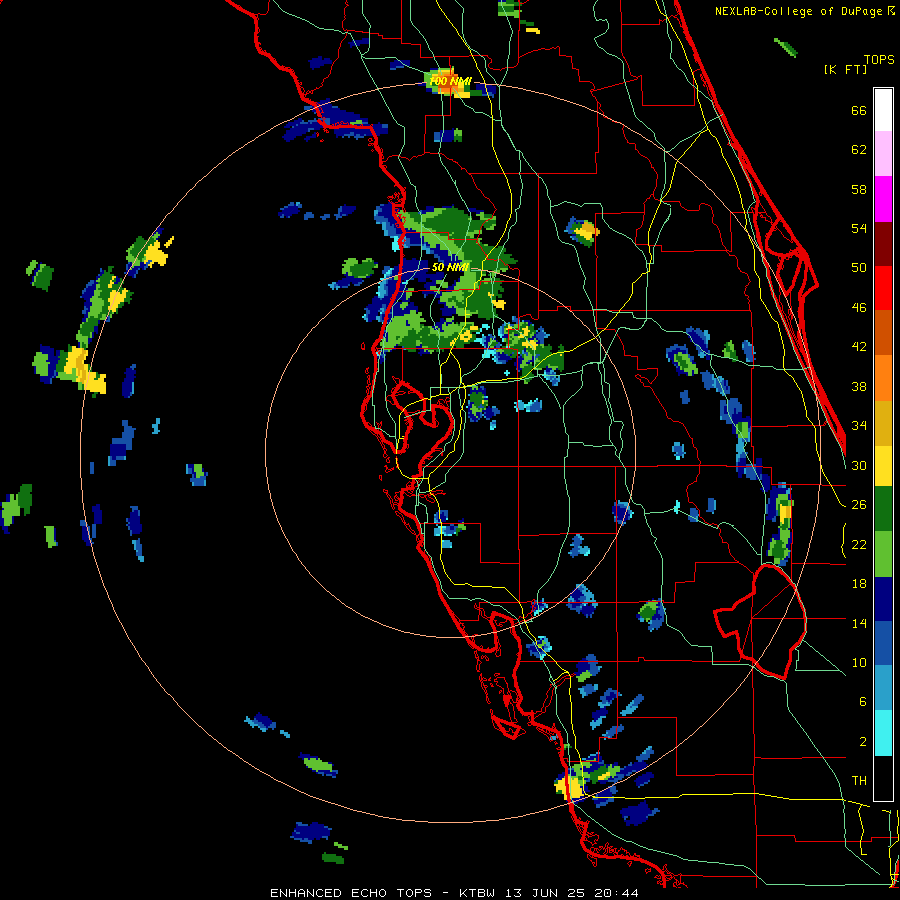Click the '10' legend value

coord(859,663)
